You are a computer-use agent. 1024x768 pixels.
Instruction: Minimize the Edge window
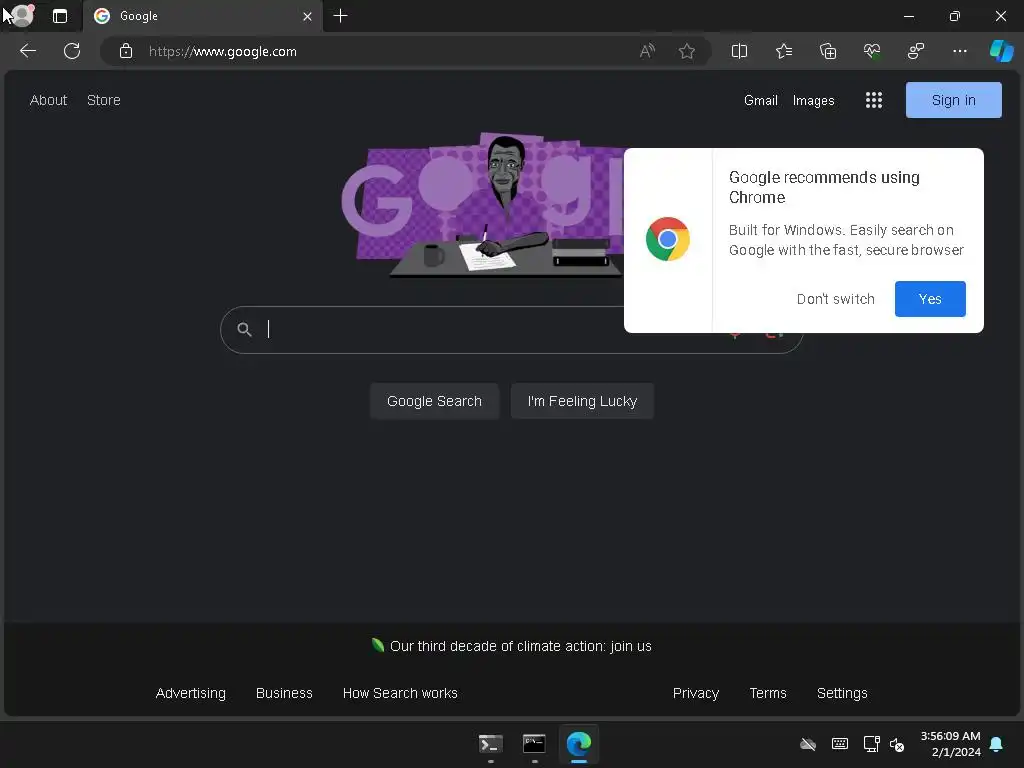point(908,16)
